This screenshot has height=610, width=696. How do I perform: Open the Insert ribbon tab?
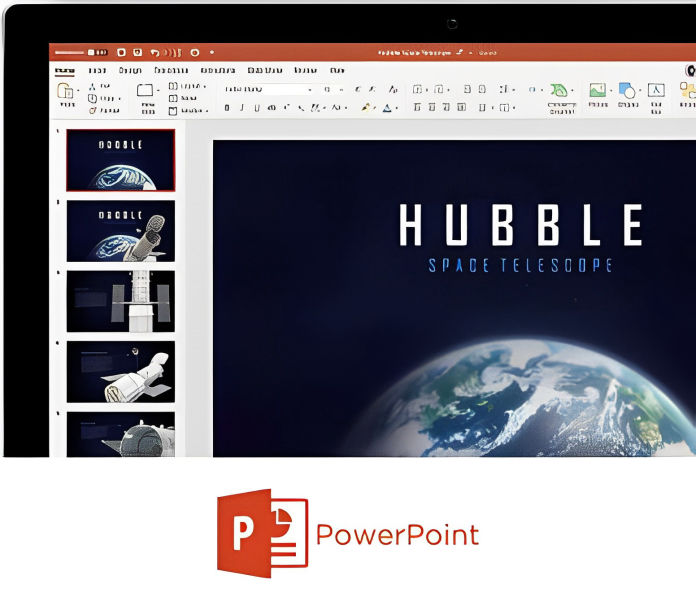click(97, 70)
